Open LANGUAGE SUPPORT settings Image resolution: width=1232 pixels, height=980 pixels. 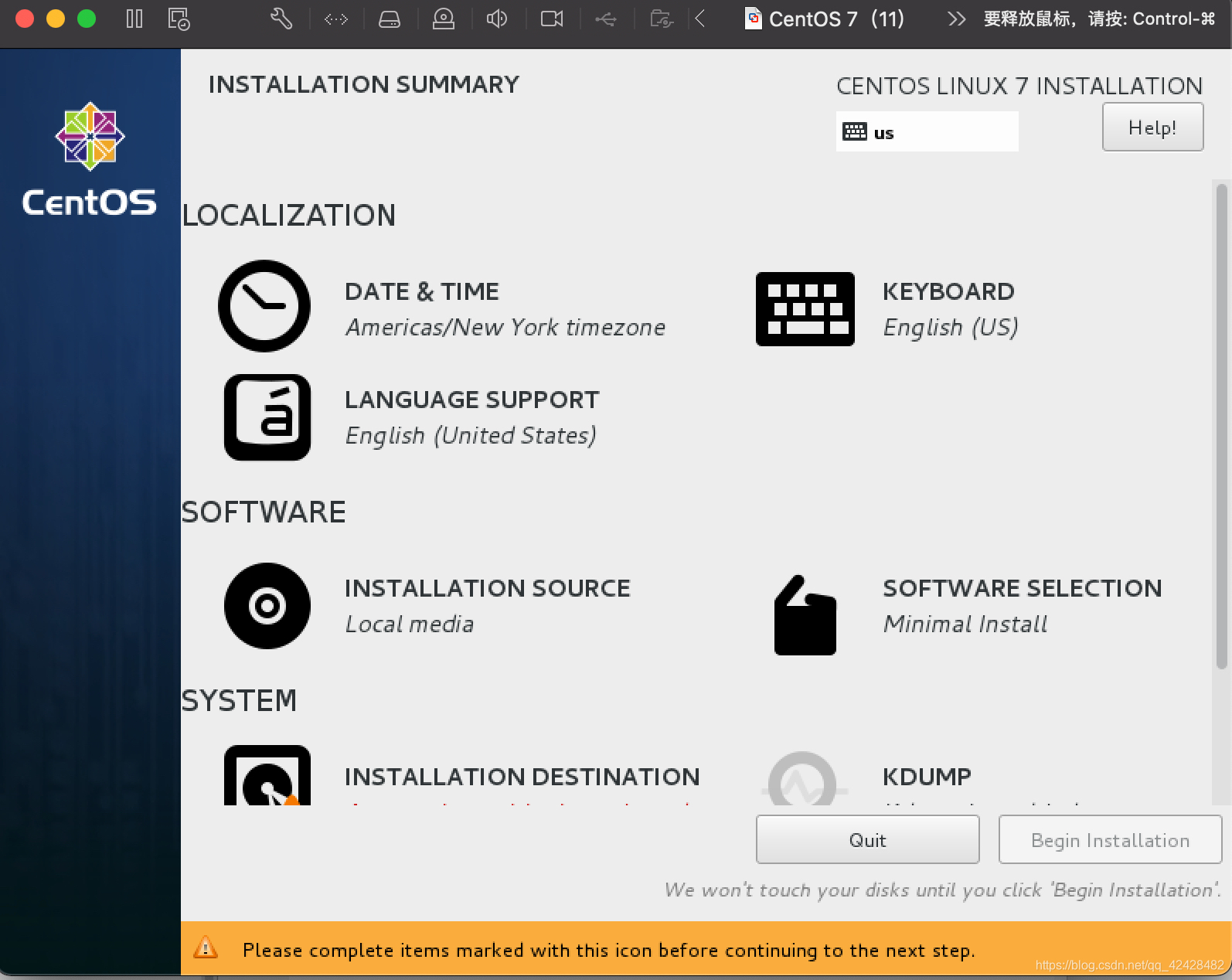click(x=471, y=400)
